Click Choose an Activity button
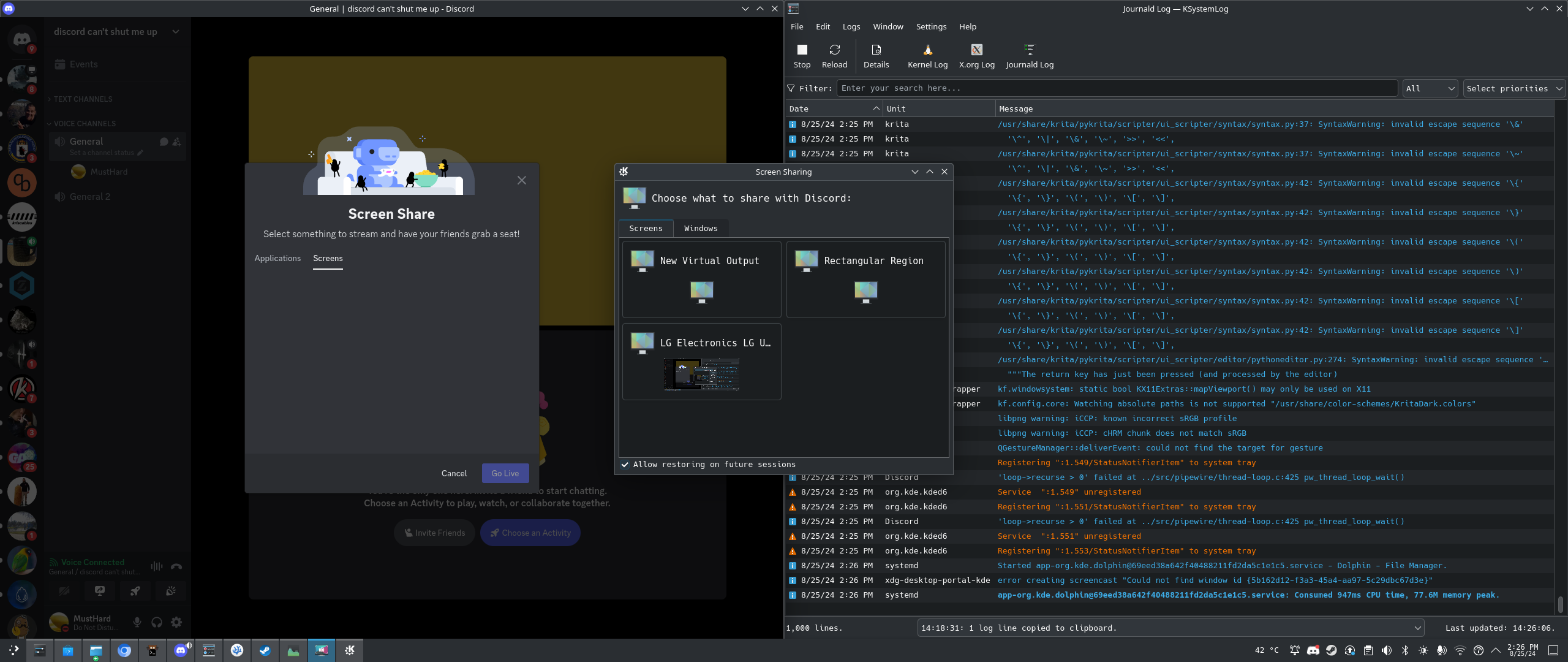 pos(530,533)
